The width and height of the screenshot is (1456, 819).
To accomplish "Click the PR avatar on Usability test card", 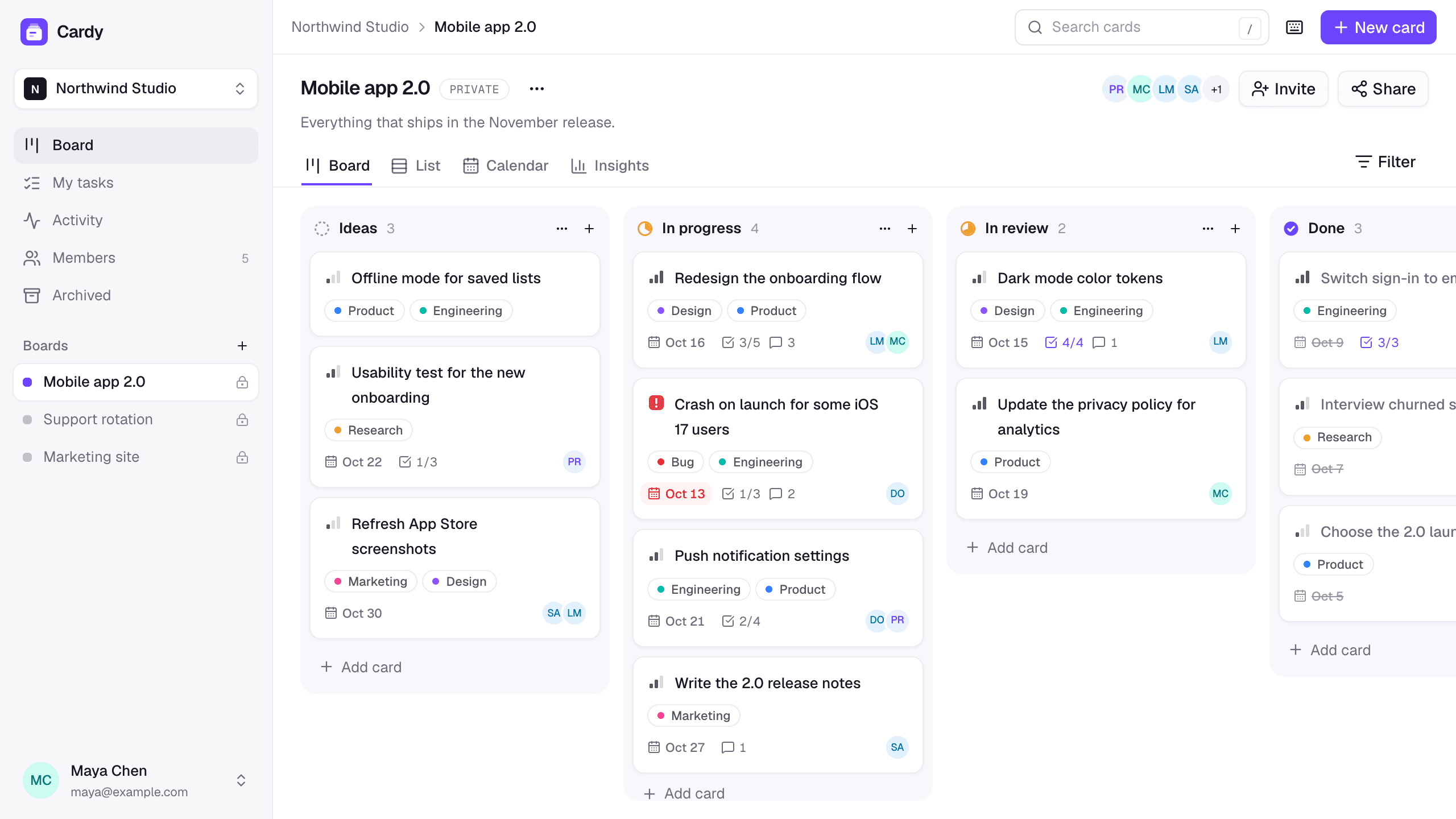I will click(x=574, y=462).
